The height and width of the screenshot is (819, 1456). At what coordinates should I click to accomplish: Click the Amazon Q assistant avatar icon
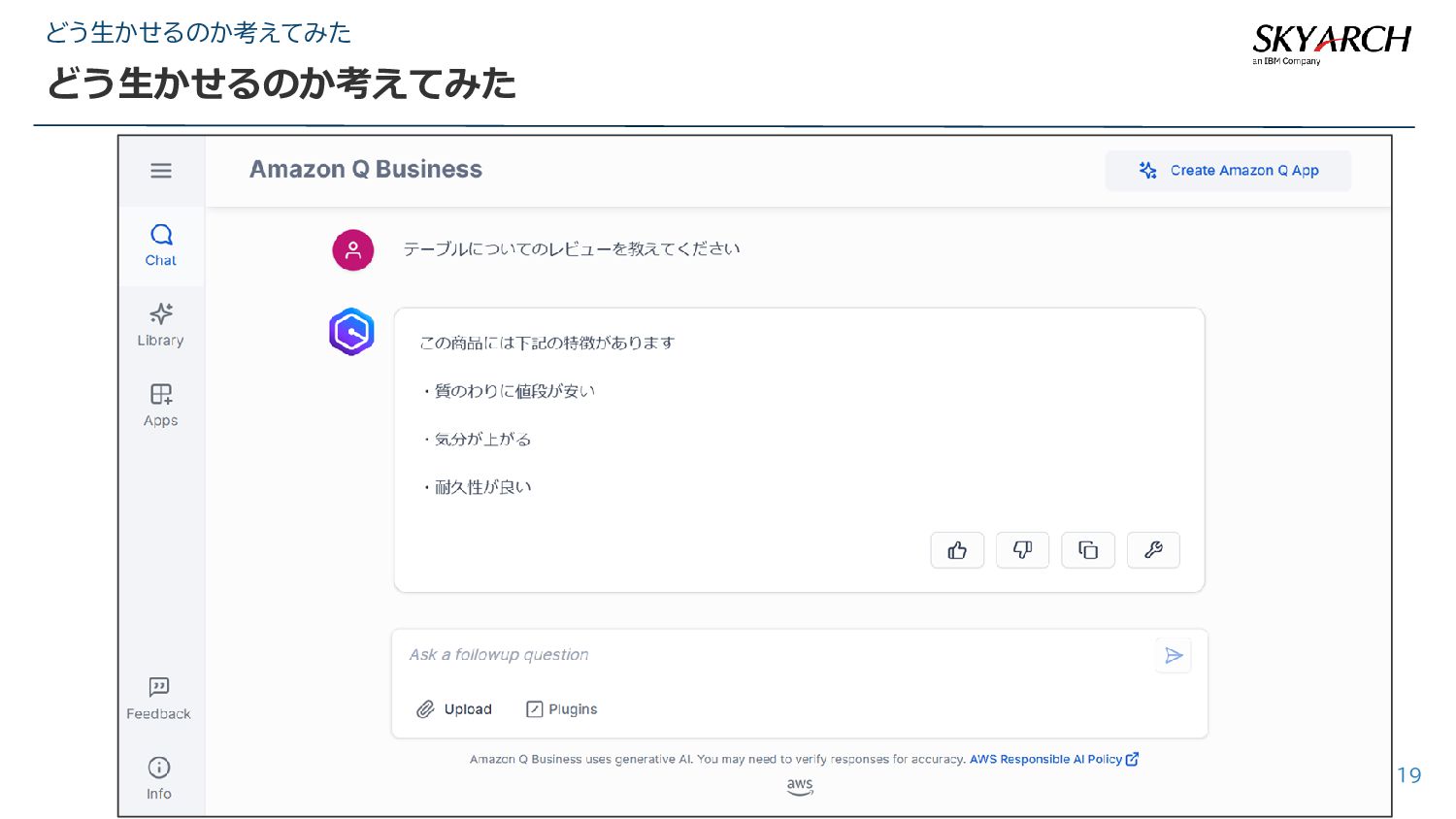point(351,332)
